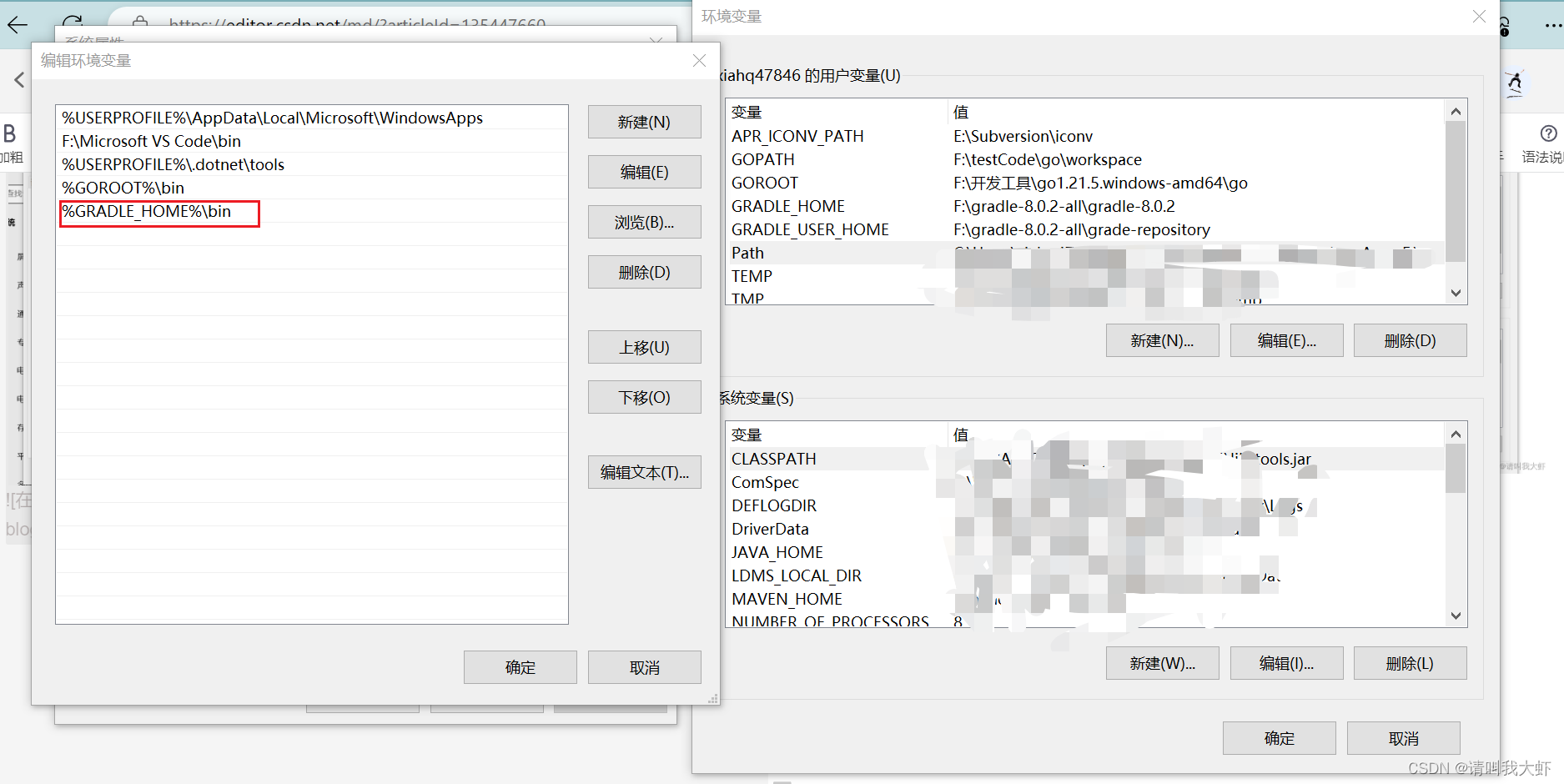
Task: Click user variables New (N)... button
Action: coord(1162,340)
